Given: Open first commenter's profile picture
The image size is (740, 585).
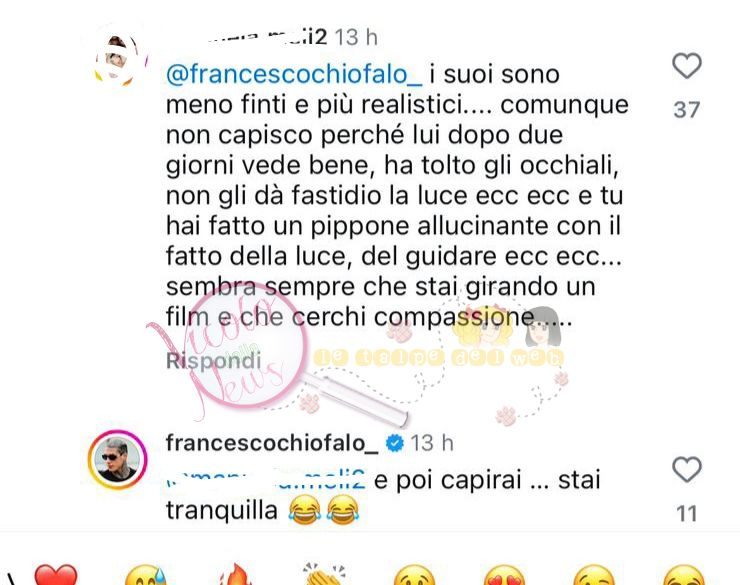Looking at the screenshot, I should 118,59.
